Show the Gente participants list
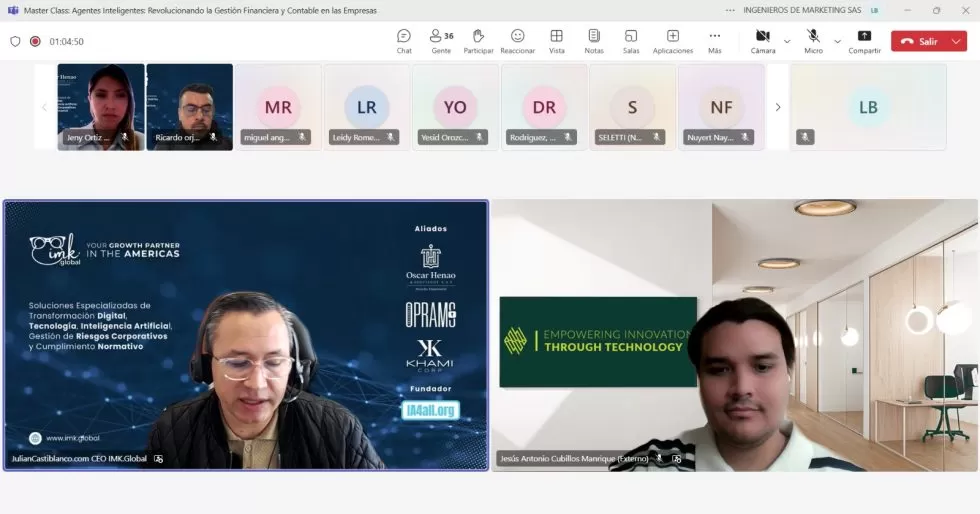The image size is (980, 514). point(441,41)
